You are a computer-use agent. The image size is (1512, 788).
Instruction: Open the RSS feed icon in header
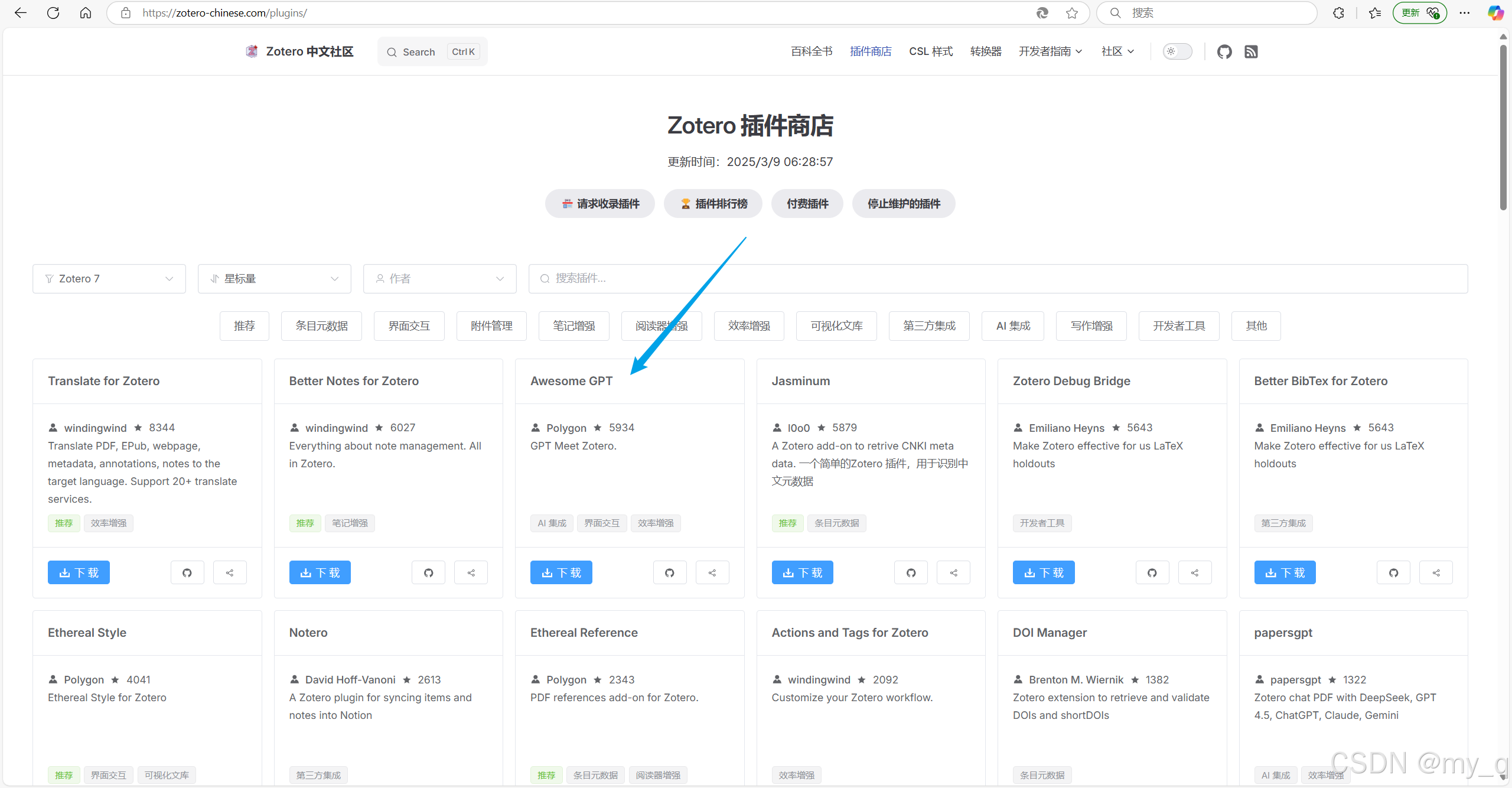point(1251,52)
